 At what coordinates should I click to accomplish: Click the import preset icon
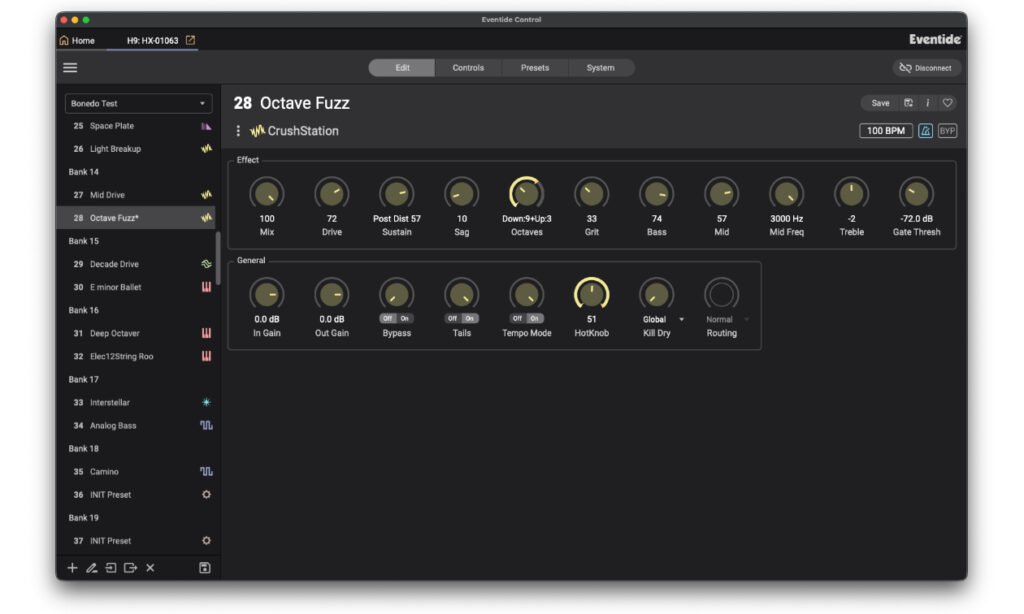pyautogui.click(x=111, y=568)
